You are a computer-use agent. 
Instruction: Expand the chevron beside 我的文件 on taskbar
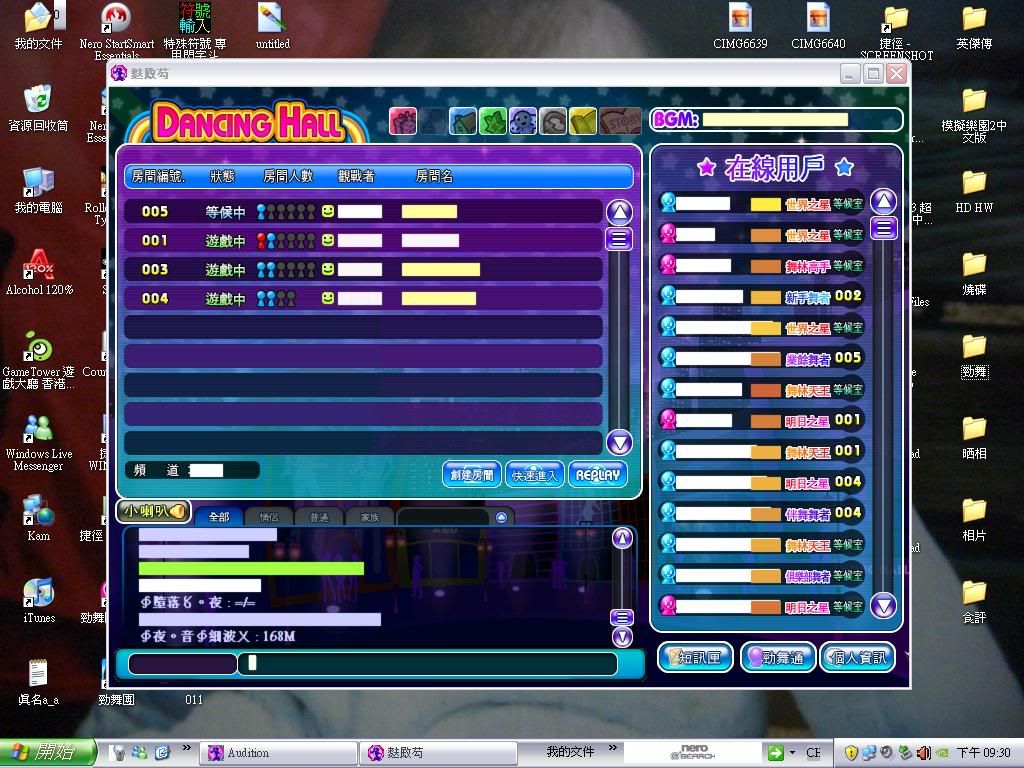coord(613,748)
